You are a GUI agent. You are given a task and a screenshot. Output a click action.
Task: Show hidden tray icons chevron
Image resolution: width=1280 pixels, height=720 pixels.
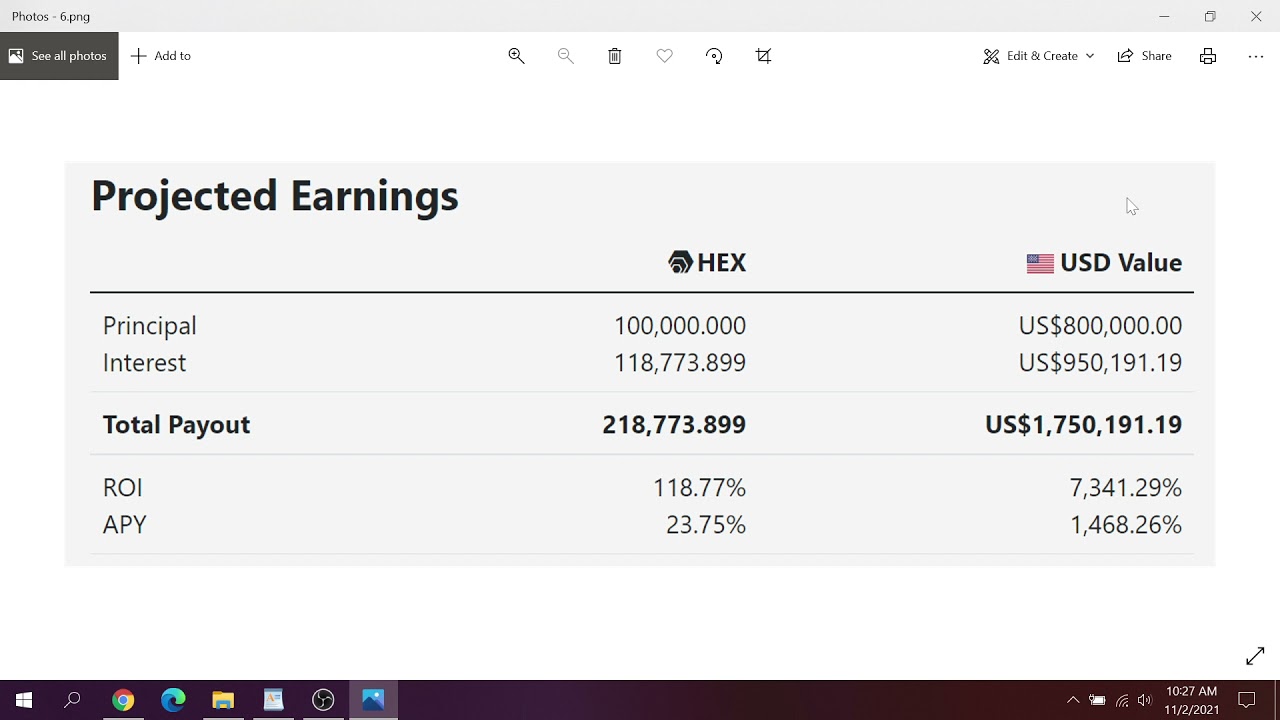coord(1073,700)
